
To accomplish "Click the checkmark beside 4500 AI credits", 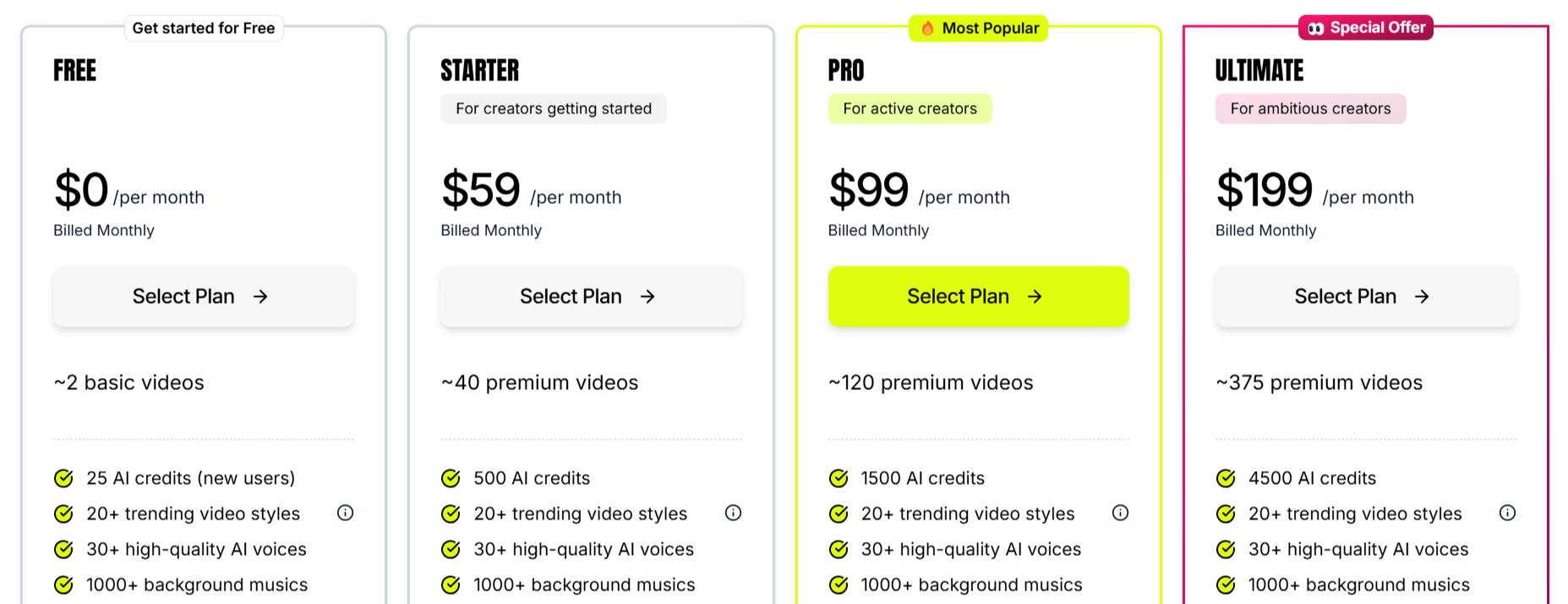I will [x=1225, y=478].
